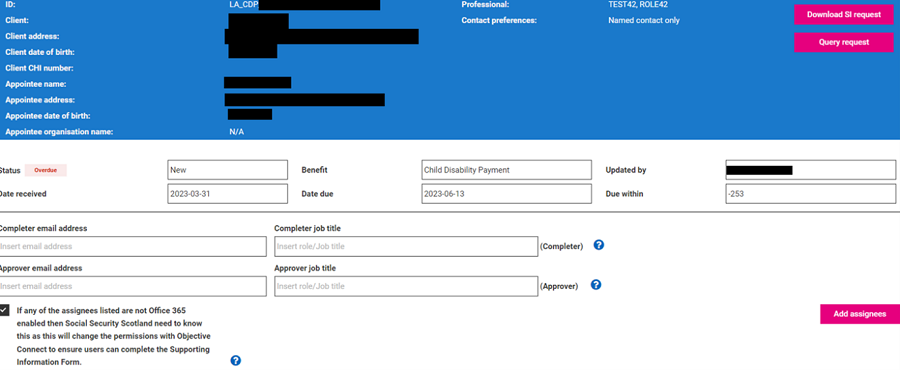Click the 'Benefit' label

314,170
